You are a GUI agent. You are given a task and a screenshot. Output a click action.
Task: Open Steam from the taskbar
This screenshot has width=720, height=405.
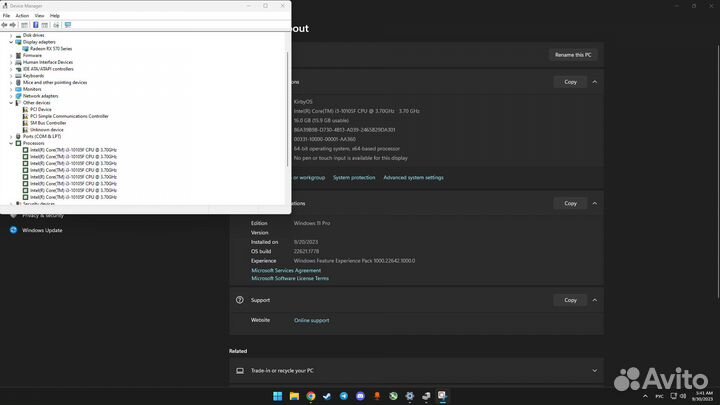click(x=327, y=396)
